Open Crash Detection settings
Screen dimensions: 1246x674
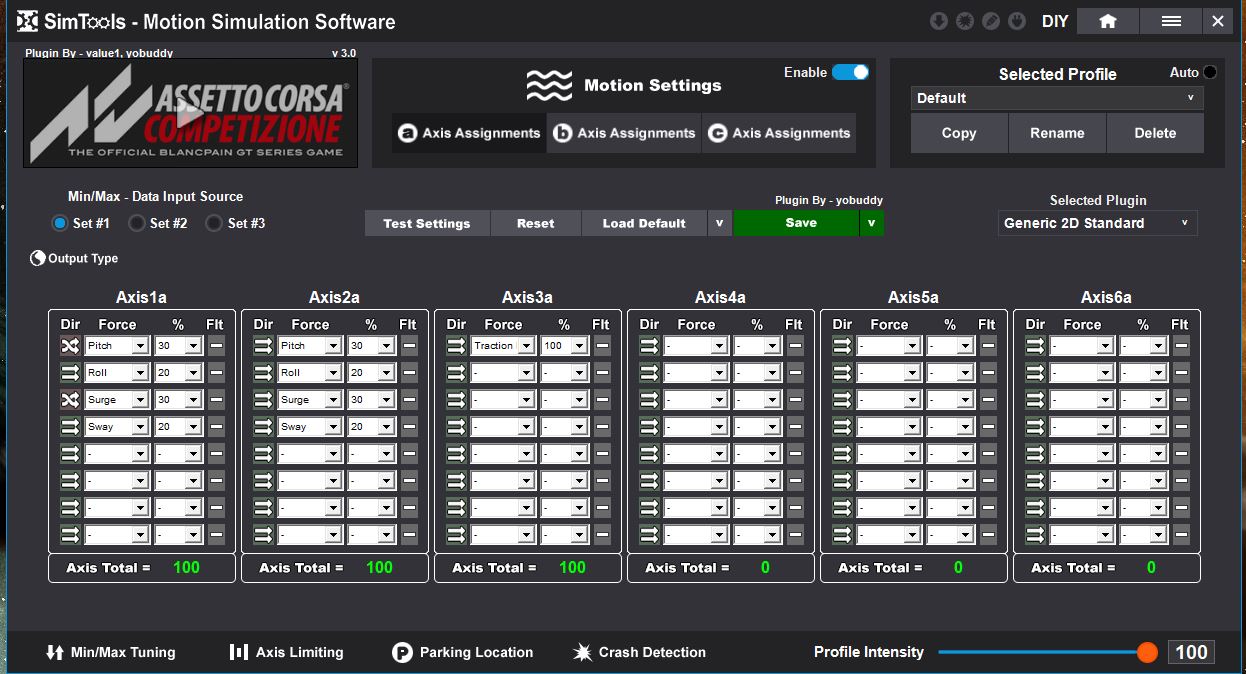pyautogui.click(x=639, y=652)
